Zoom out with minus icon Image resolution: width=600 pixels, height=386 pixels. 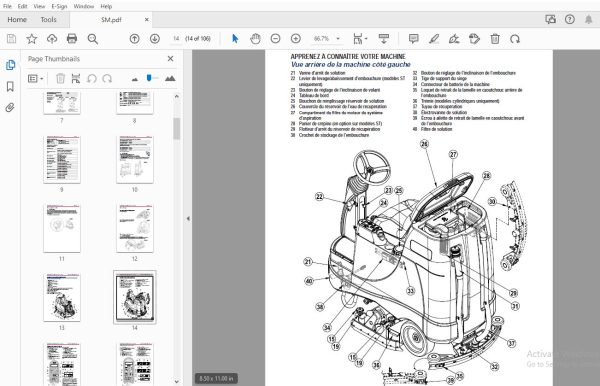click(x=275, y=38)
